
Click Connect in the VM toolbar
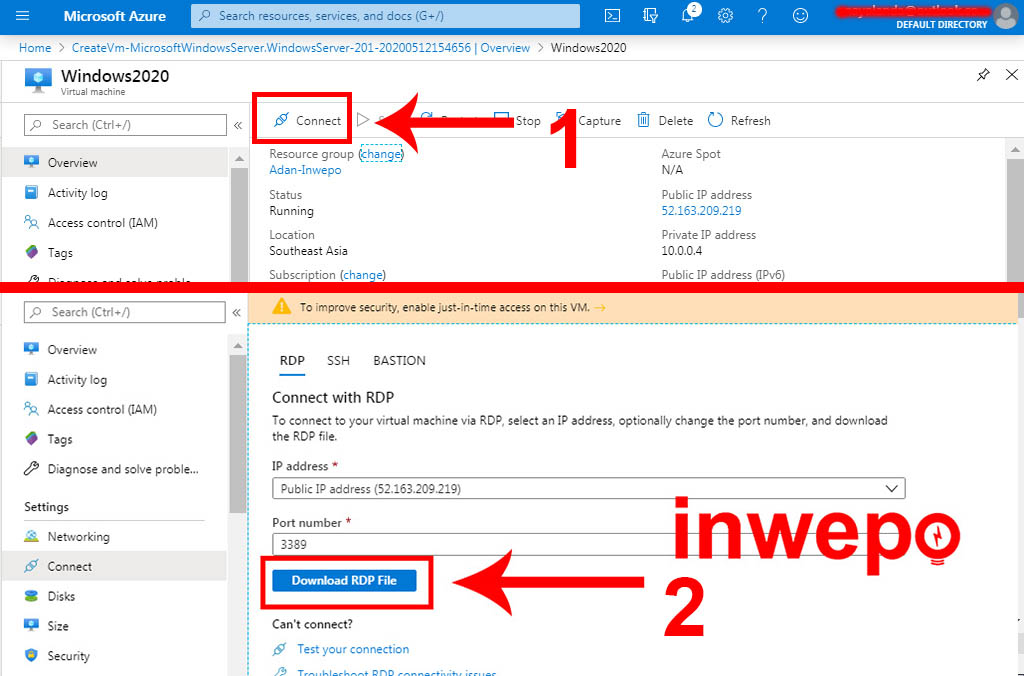pyautogui.click(x=309, y=121)
